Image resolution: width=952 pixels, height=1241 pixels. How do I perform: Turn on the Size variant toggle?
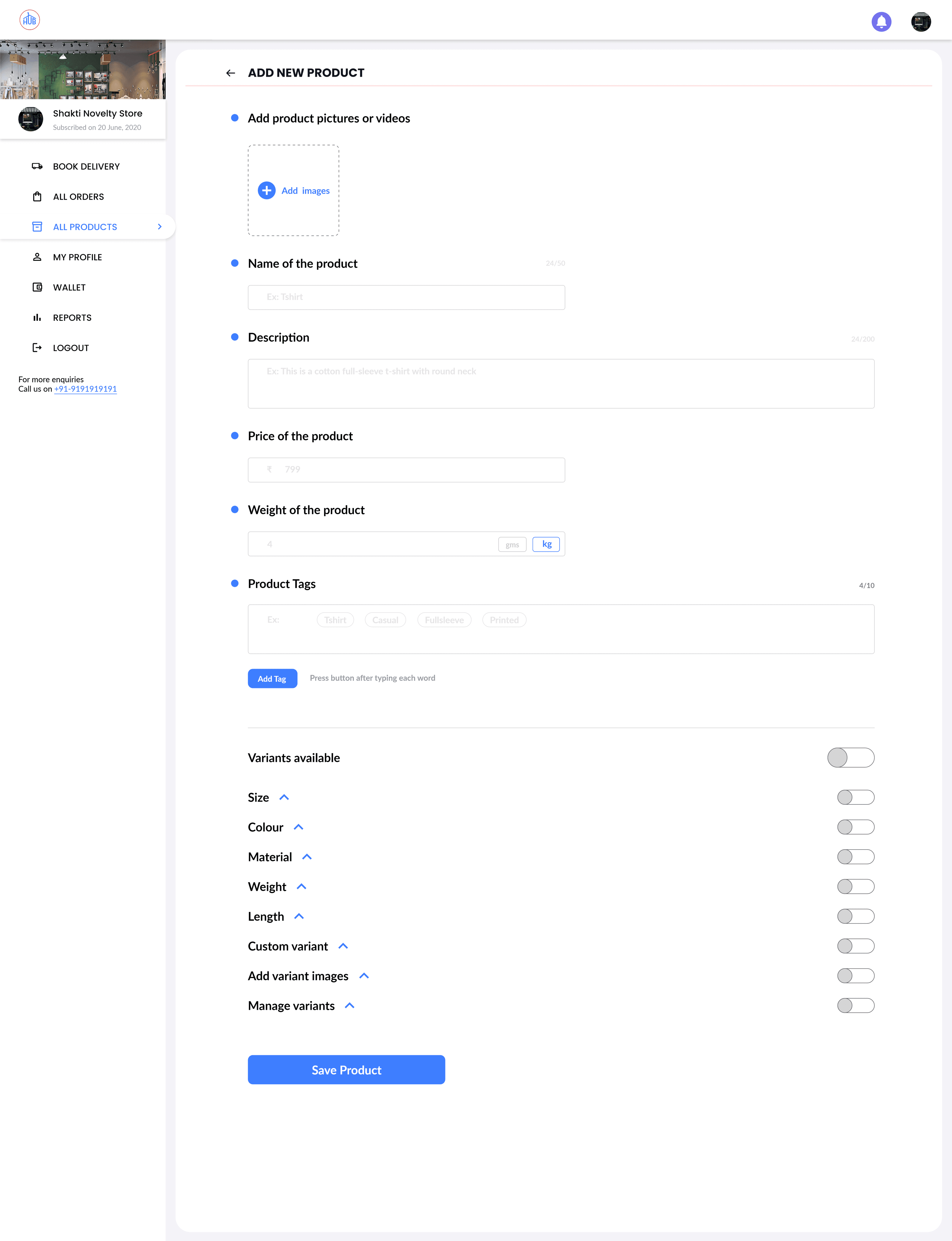[x=855, y=797]
